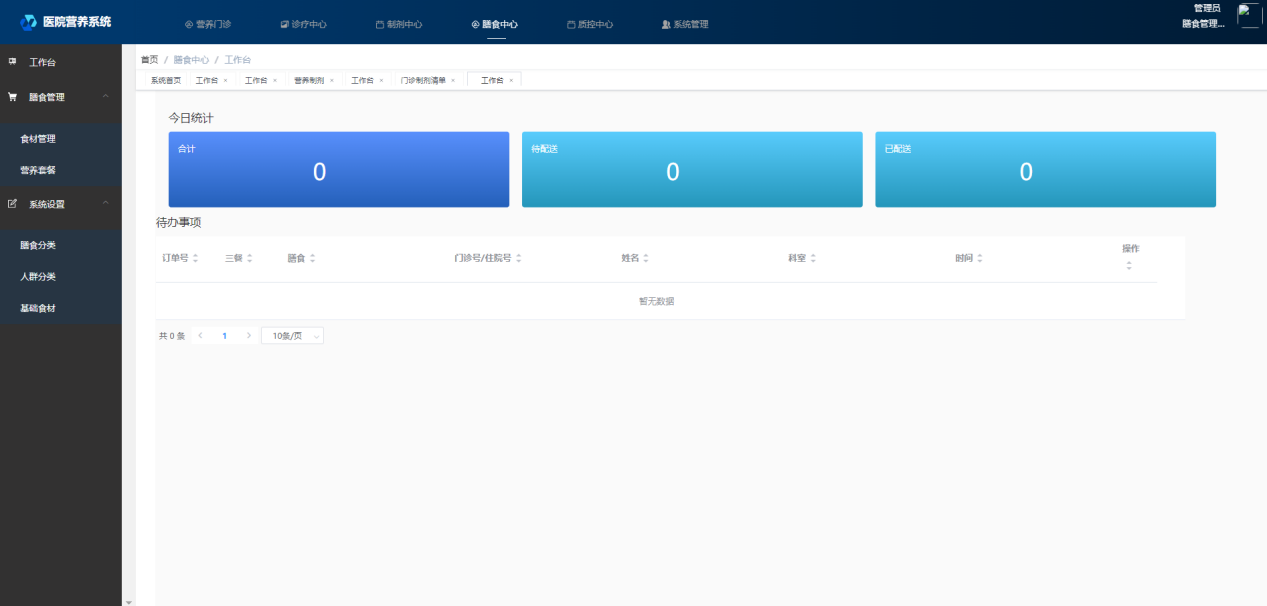1267x606 pixels.
Task: Open 诊疗中心 in the top navigation
Action: click(x=303, y=24)
